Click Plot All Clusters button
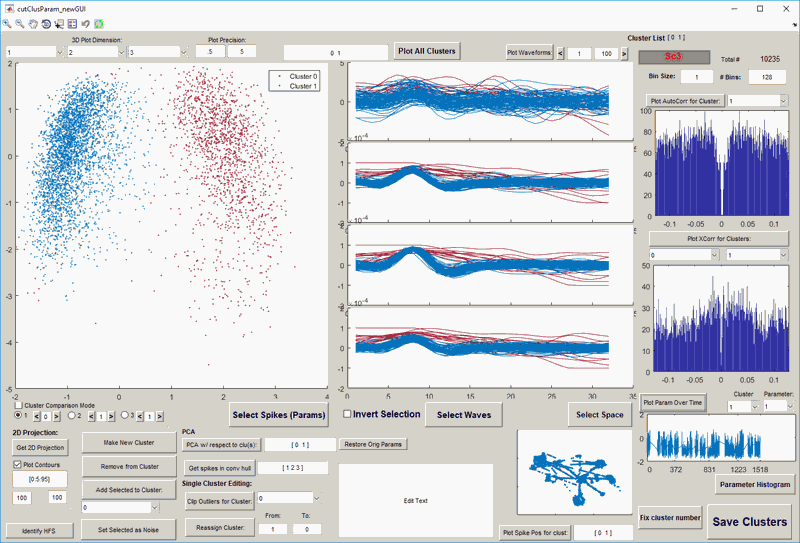Screen dimensions: 800x543 tap(426, 51)
